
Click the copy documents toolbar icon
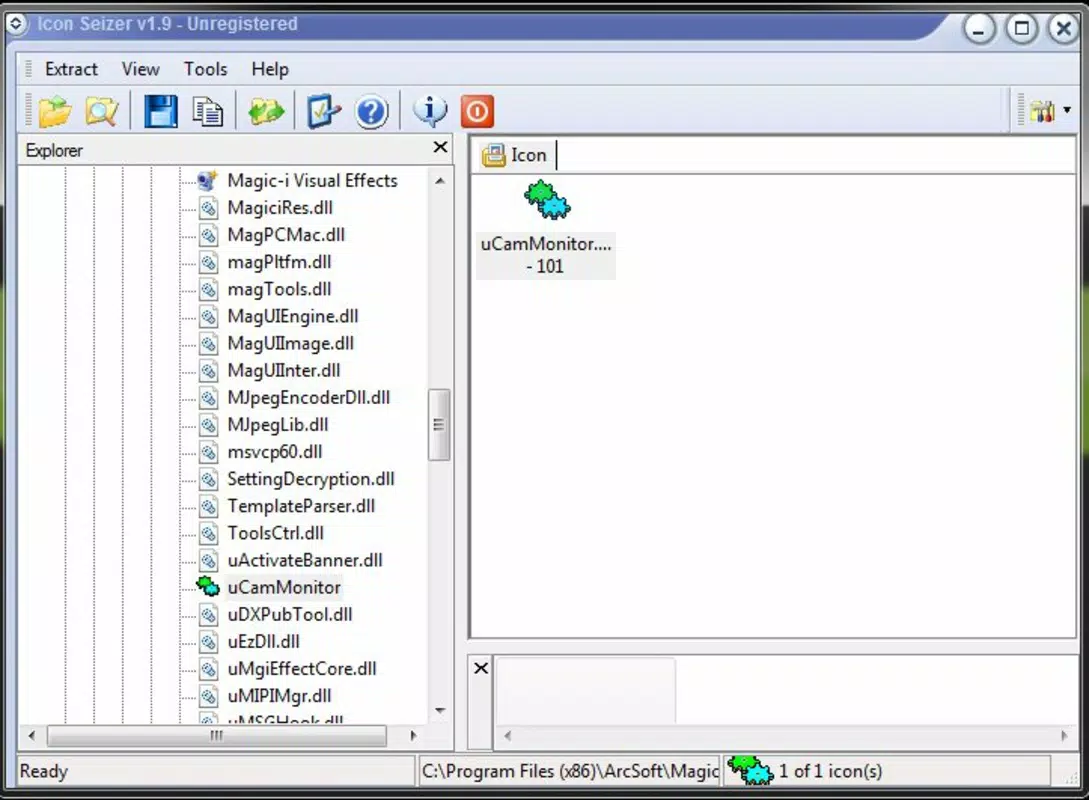click(208, 112)
